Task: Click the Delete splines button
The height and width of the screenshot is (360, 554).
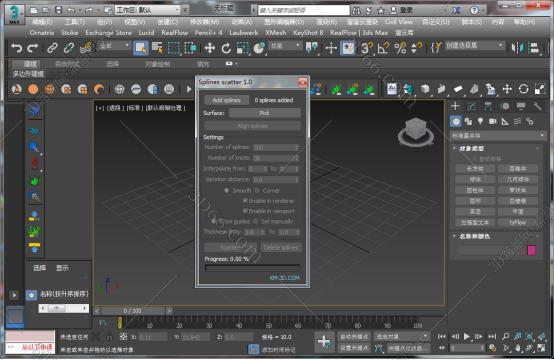Action: point(281,248)
